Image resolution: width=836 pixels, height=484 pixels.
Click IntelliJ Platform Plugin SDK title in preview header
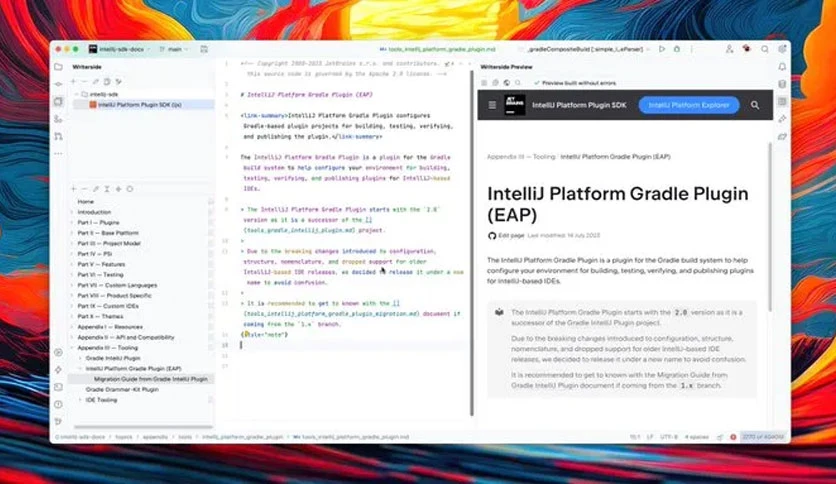click(x=579, y=105)
